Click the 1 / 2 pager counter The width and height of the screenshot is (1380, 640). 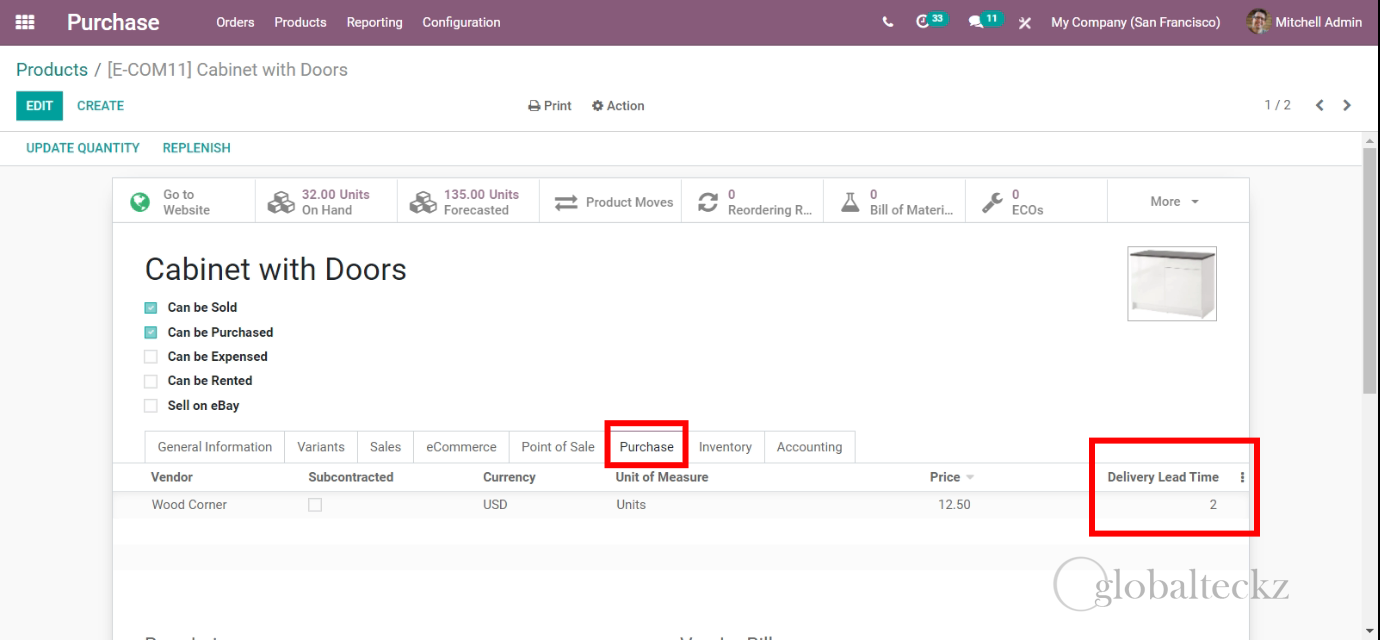pyautogui.click(x=1277, y=105)
